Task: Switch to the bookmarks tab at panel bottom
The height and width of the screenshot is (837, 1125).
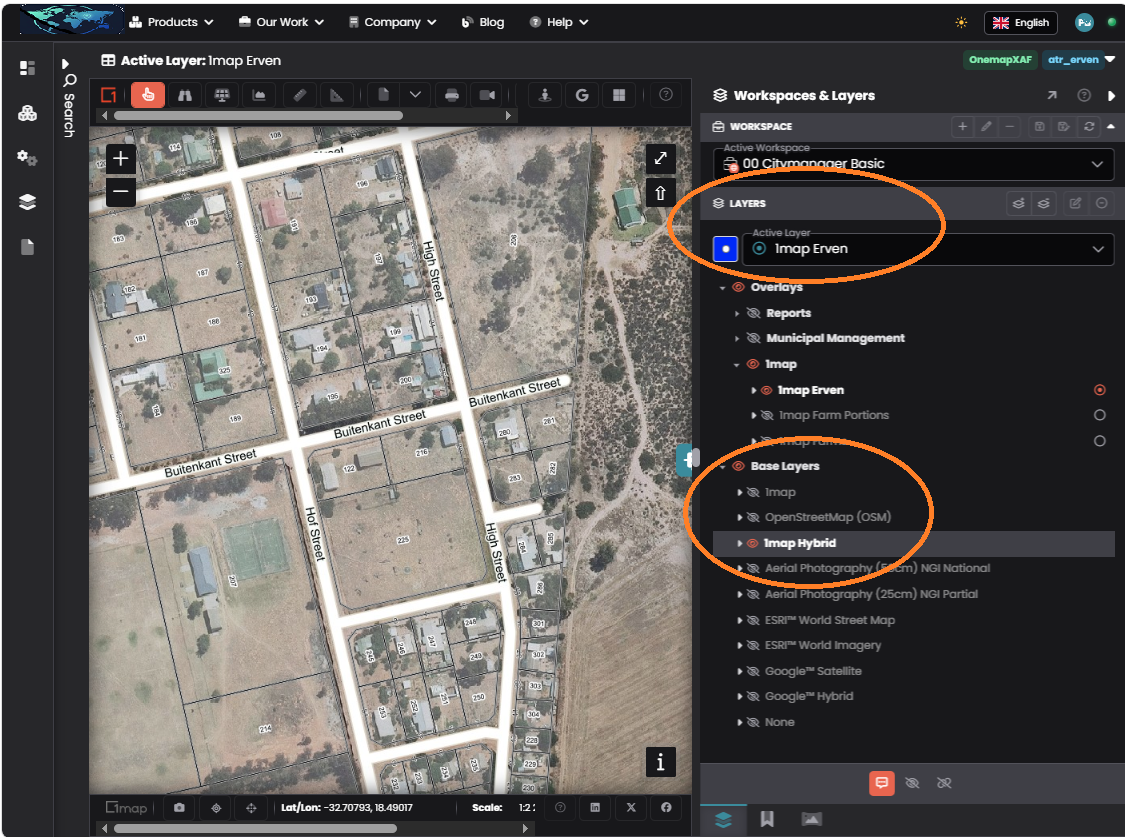Action: [x=767, y=819]
